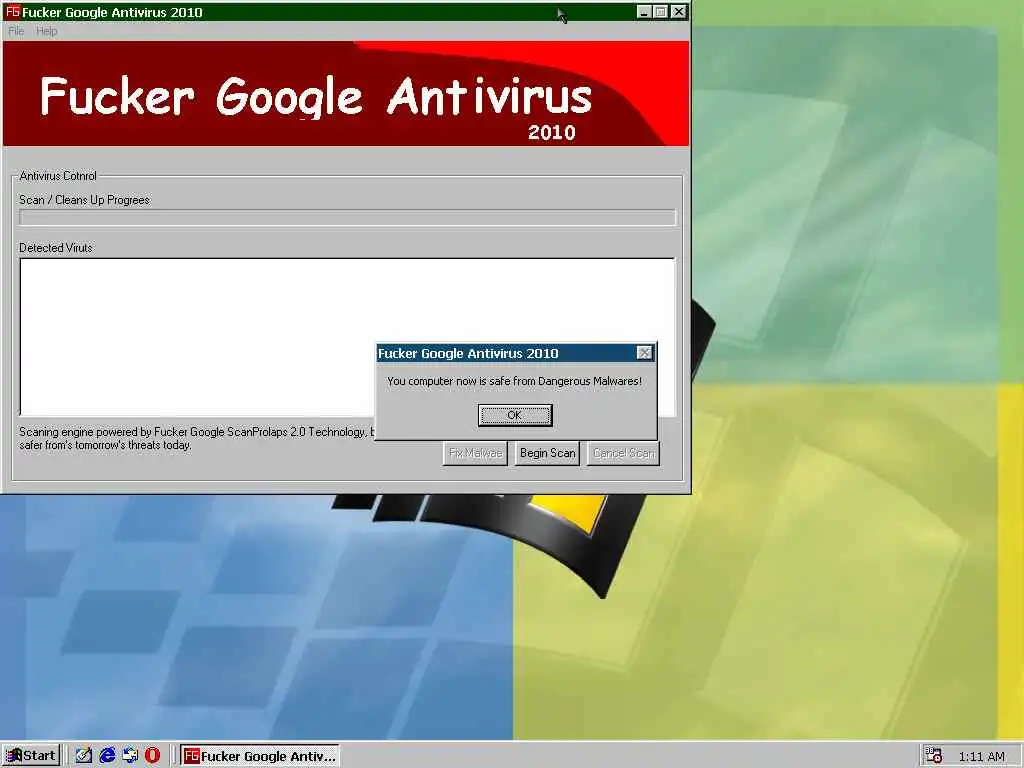The image size is (1024, 768).
Task: Click the Begin Scan button
Action: pyautogui.click(x=547, y=453)
